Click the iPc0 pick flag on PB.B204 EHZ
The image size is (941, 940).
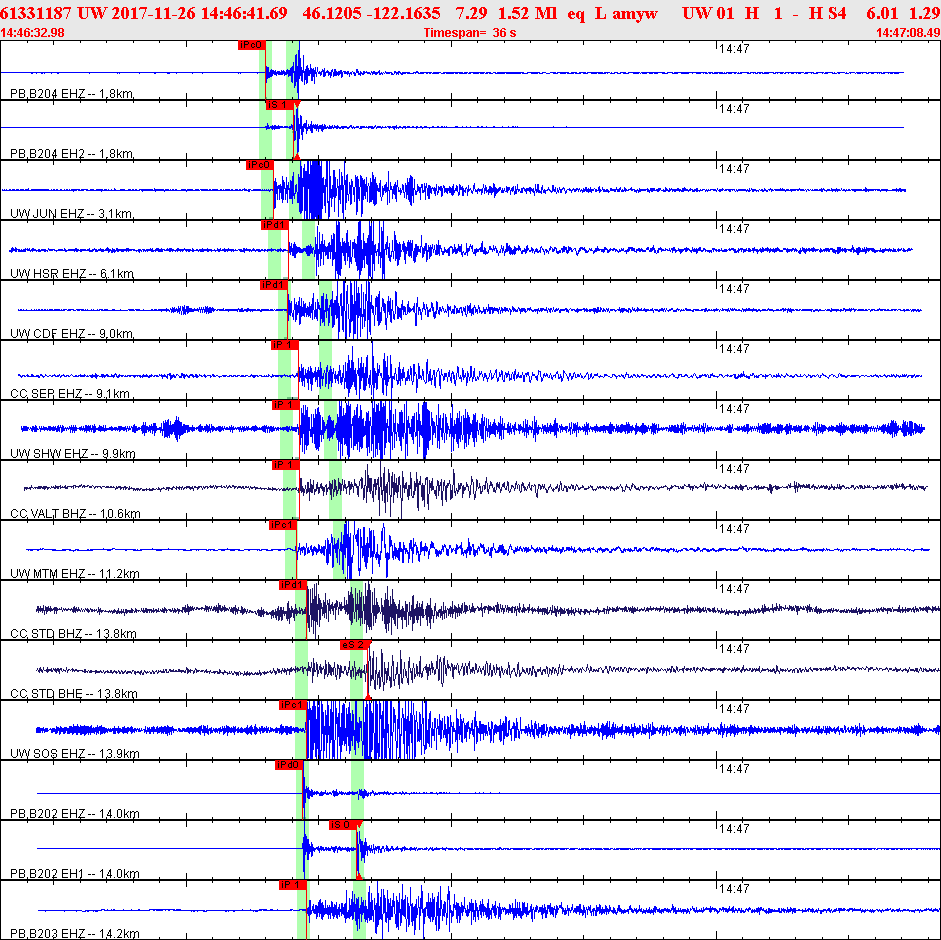251,45
